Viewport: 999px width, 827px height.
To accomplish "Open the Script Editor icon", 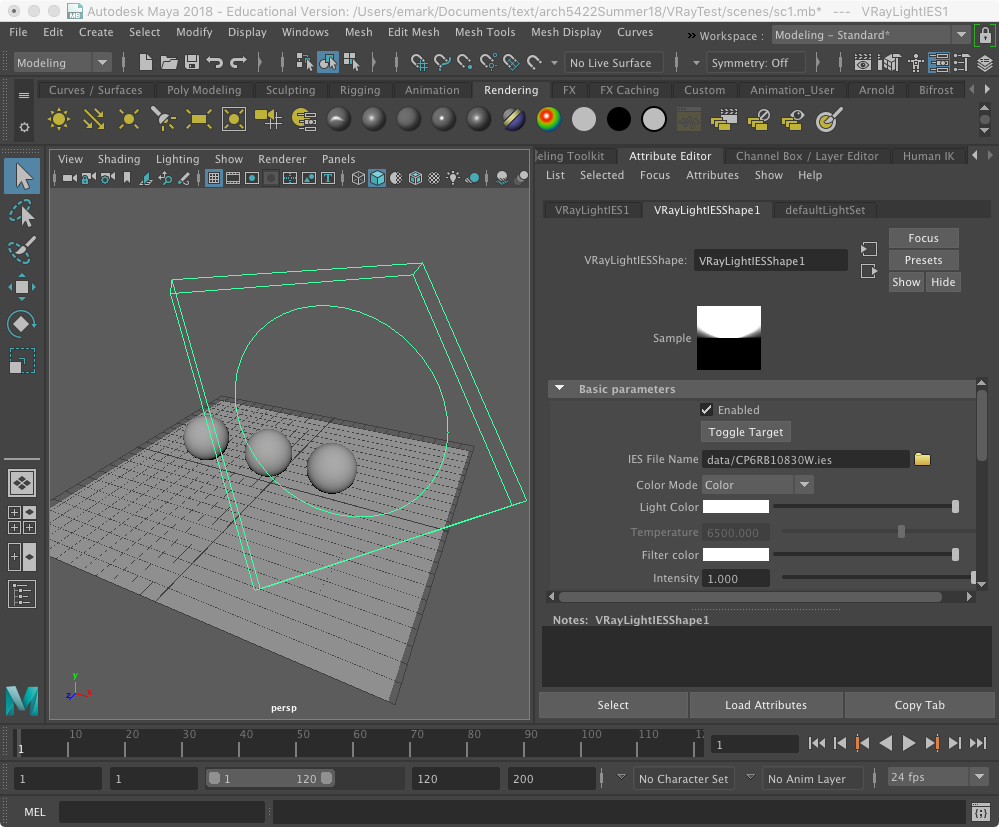I will point(981,812).
